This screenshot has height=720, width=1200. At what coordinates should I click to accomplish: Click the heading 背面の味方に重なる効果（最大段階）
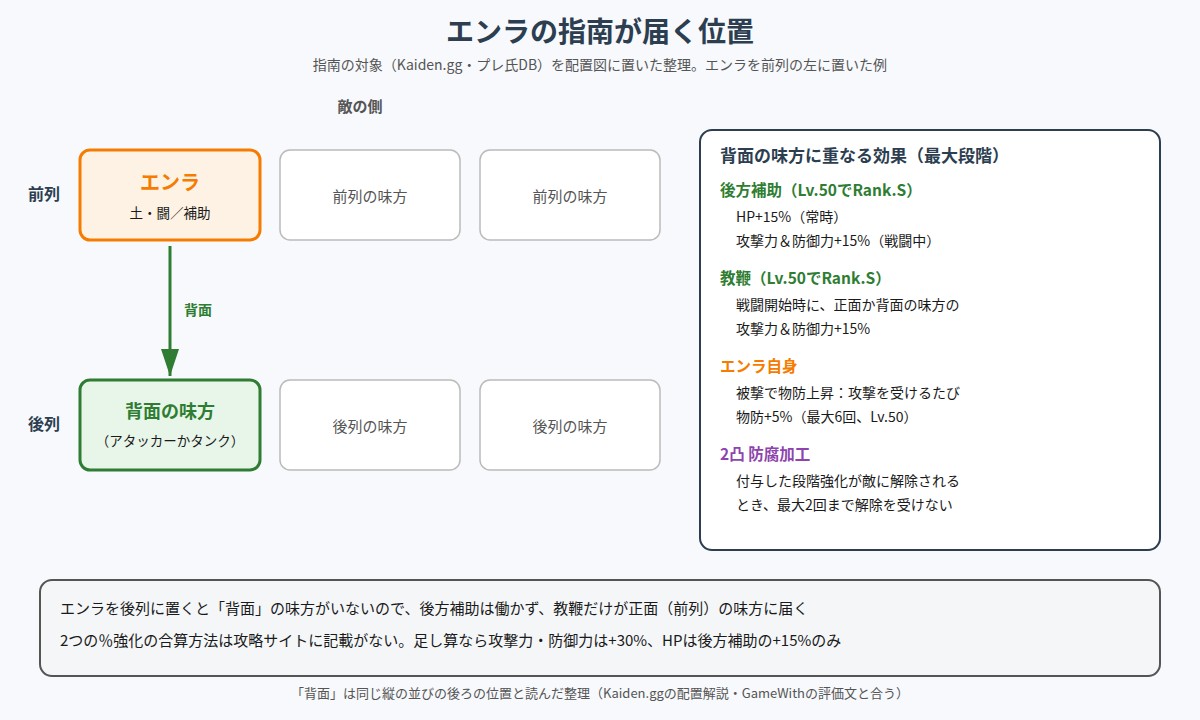pos(860,156)
